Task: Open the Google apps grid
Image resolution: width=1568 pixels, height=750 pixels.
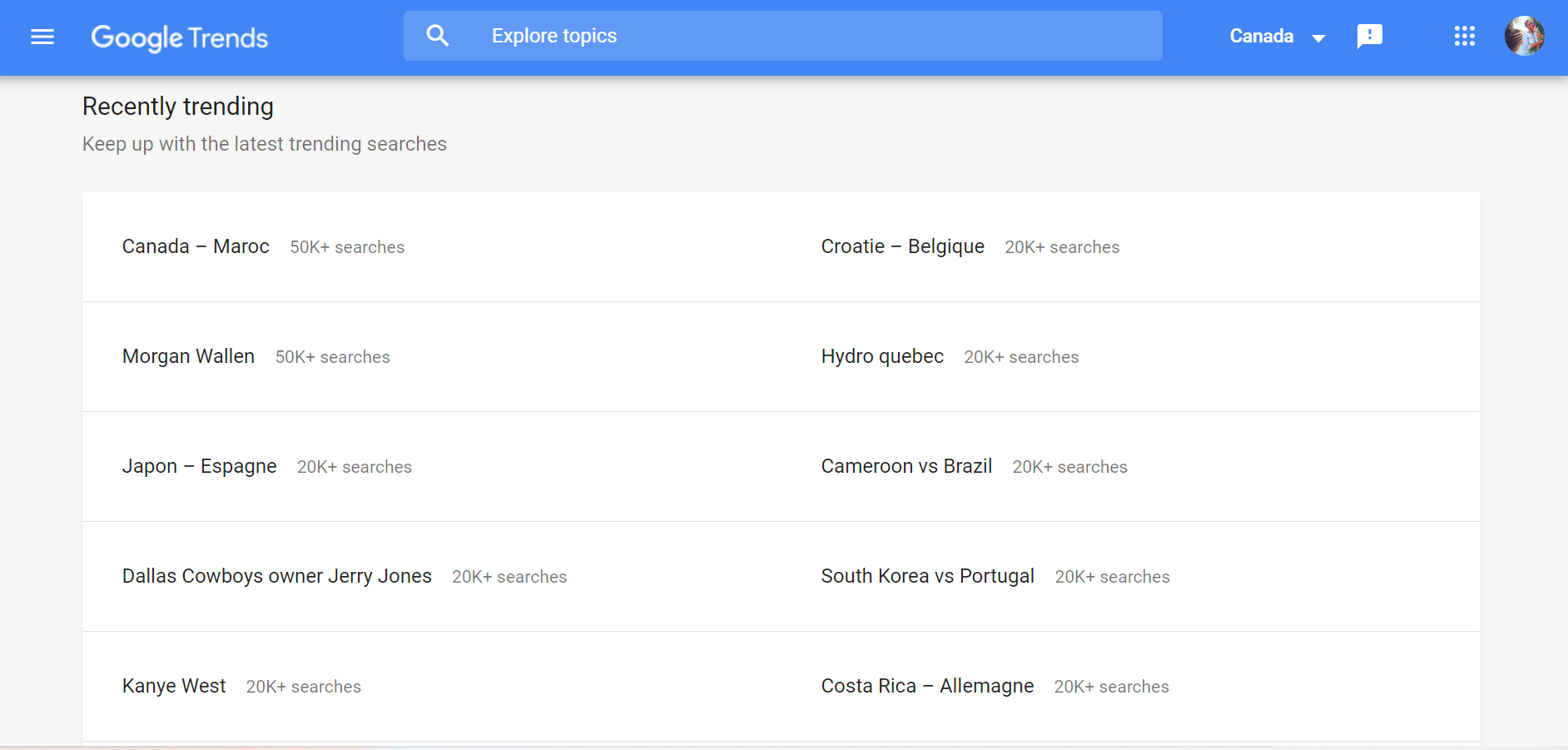Action: (1464, 36)
